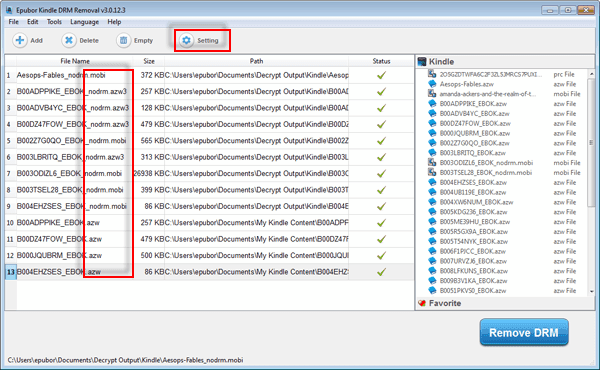This screenshot has width=600, height=370.
Task: Click the Delete toolbar button
Action: 80,40
